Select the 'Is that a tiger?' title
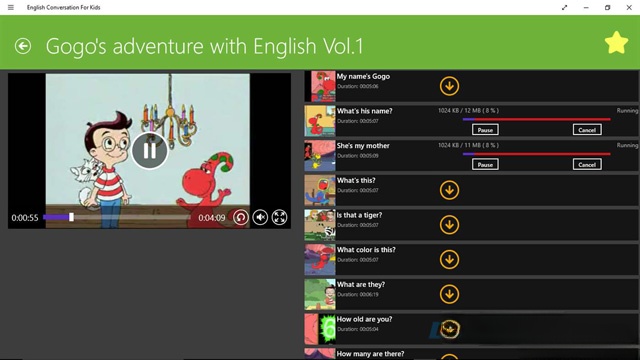Screen dimensions: 640x360 pyautogui.click(x=360, y=215)
